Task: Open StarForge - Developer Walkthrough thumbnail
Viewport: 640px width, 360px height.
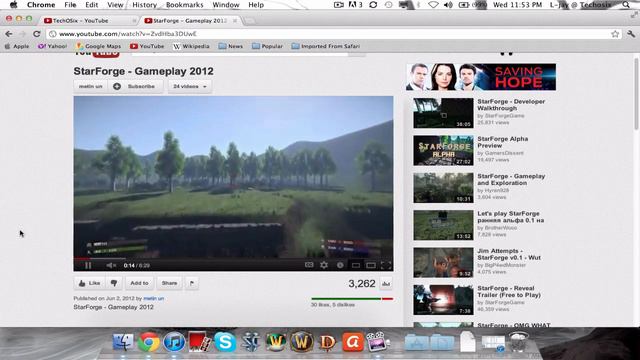Action: click(x=443, y=113)
